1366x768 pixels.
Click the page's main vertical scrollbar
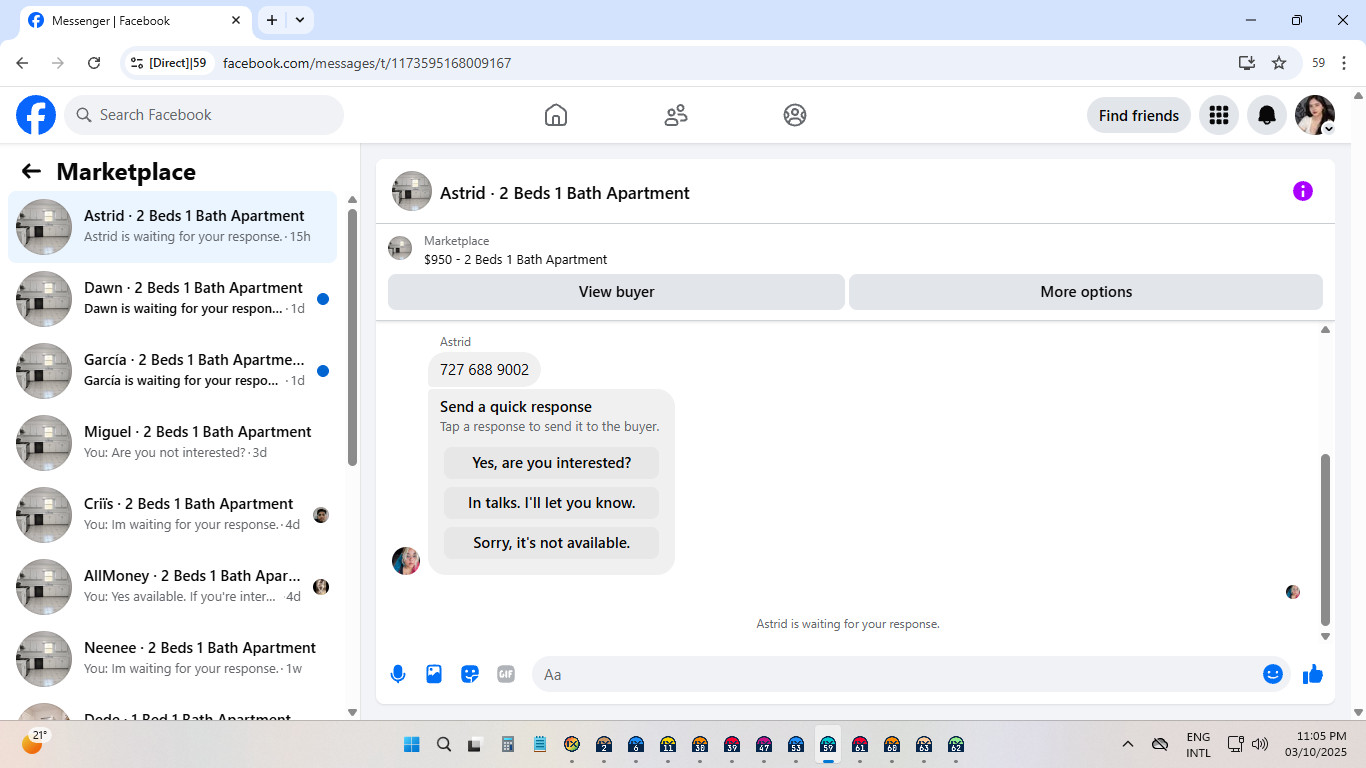(x=1358, y=404)
